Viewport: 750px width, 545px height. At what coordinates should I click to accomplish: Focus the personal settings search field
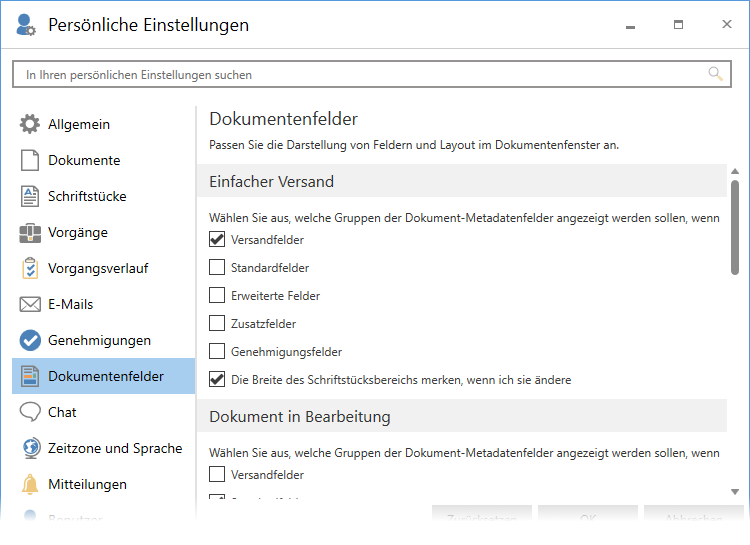(372, 74)
